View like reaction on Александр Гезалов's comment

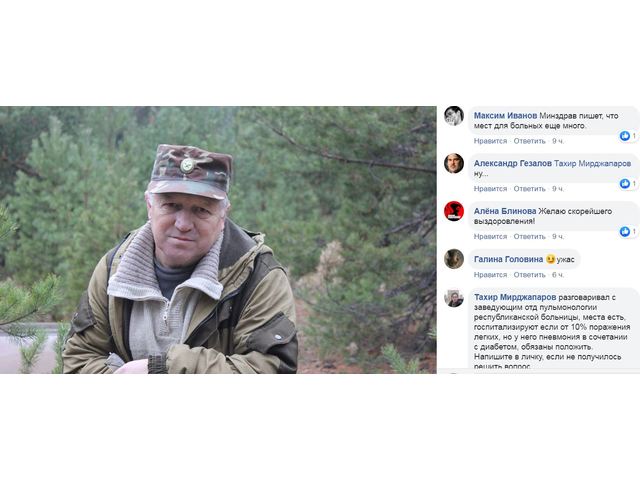pos(628,184)
